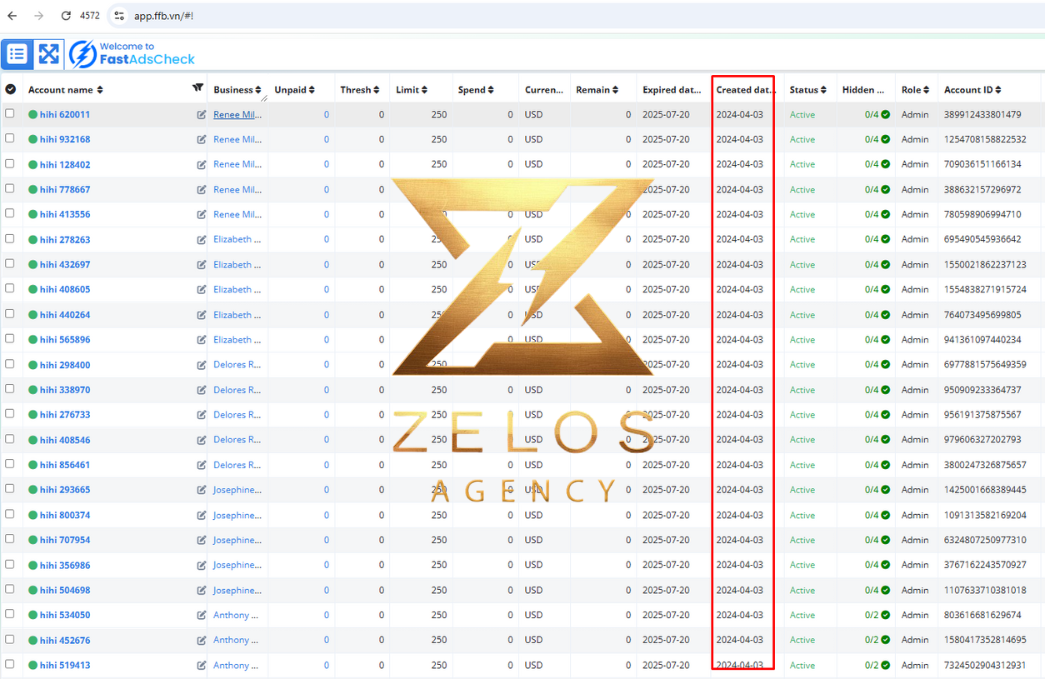This screenshot has height=679, width=1045.
Task: Reload the page with the refresh icon
Action: (x=65, y=15)
